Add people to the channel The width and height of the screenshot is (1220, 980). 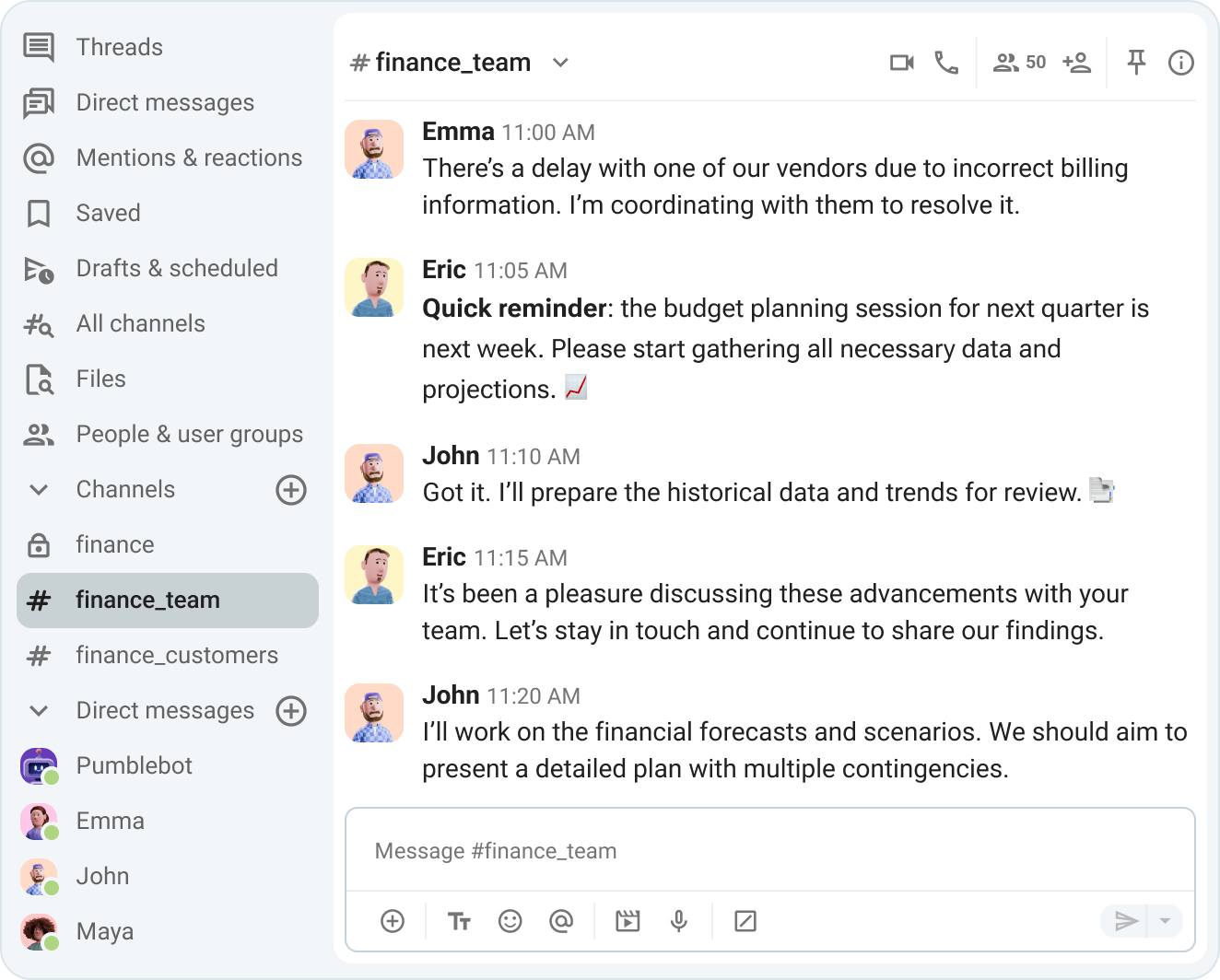pyautogui.click(x=1077, y=62)
